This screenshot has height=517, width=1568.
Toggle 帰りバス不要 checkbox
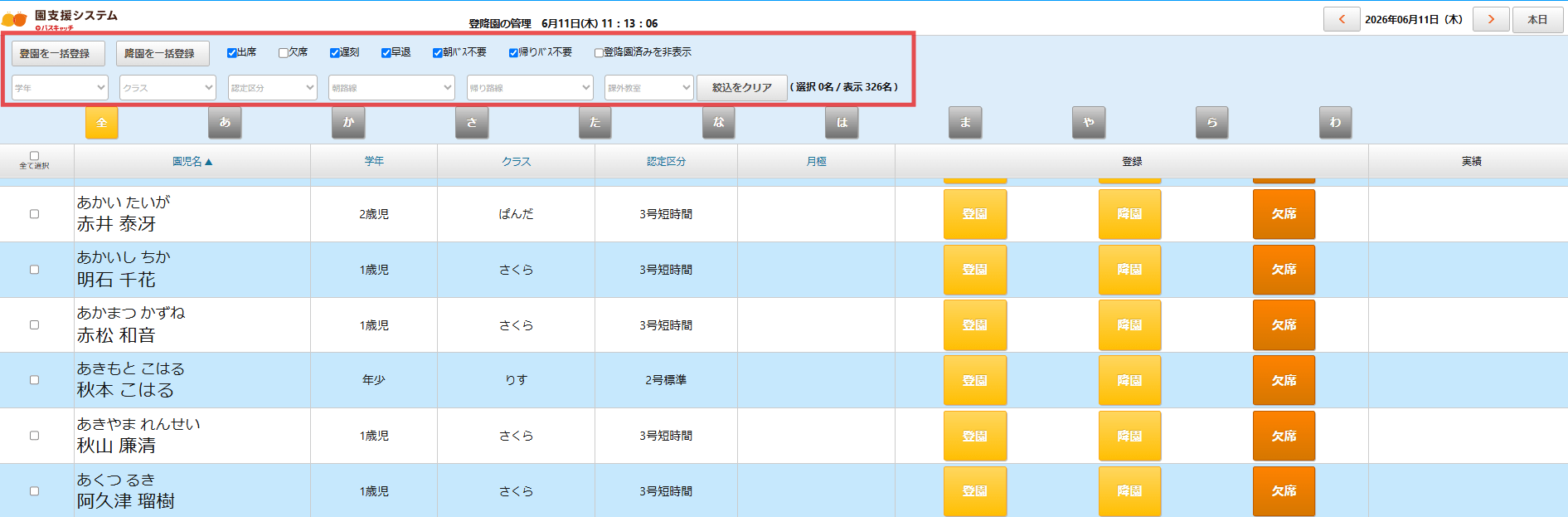(x=514, y=52)
